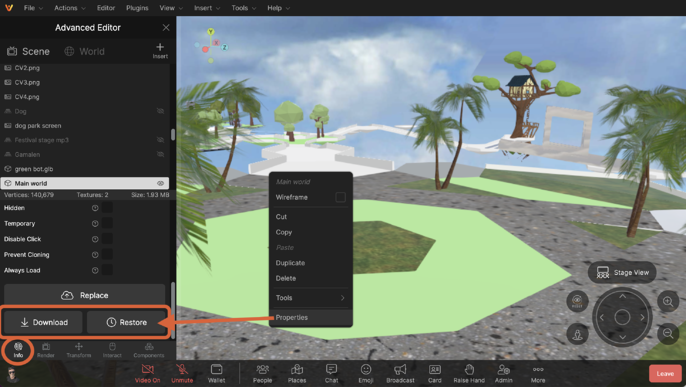Click the Broadcast megaphone icon
The image size is (686, 387).
click(x=400, y=370)
